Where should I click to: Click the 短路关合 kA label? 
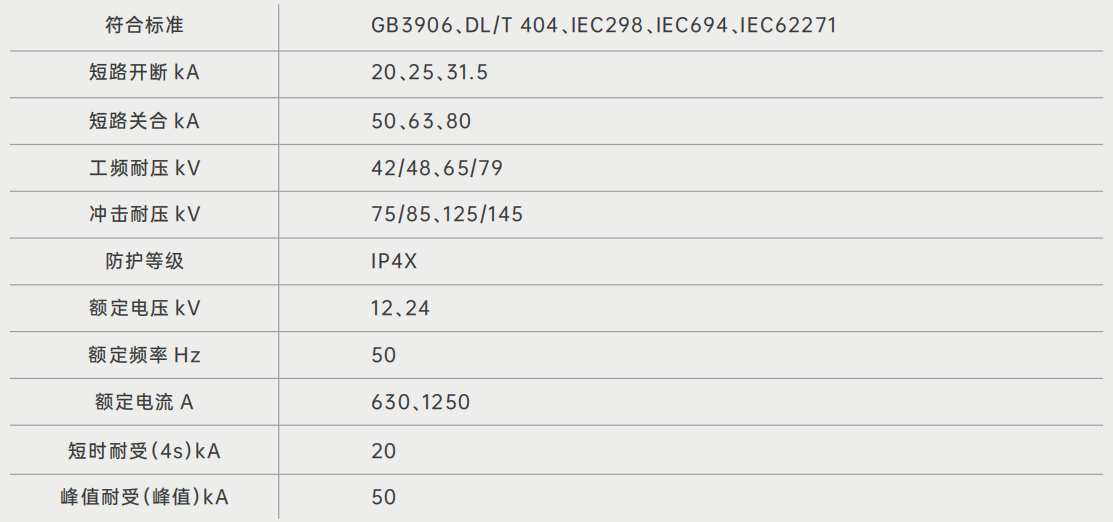tap(144, 121)
